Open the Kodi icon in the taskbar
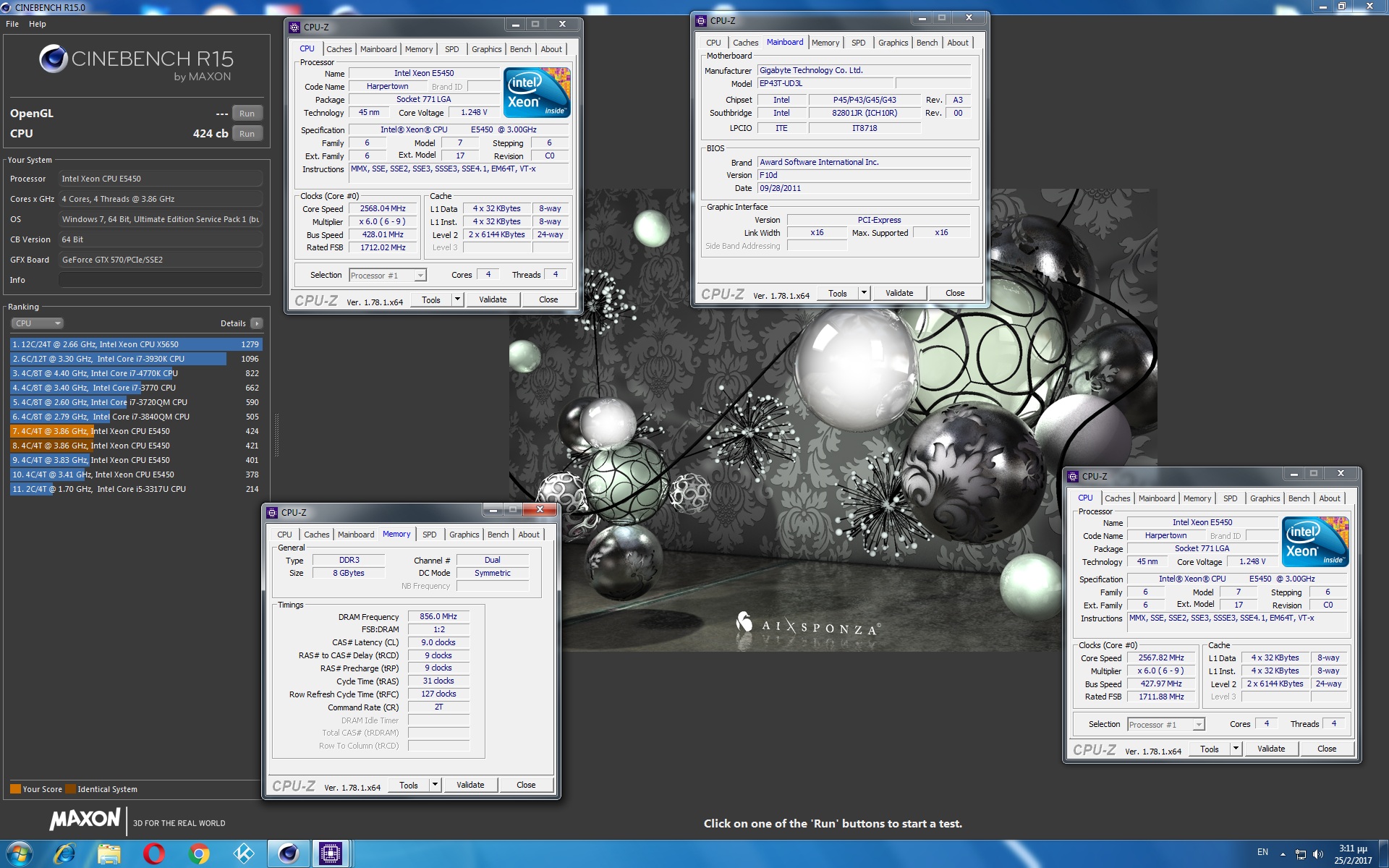 [244, 854]
